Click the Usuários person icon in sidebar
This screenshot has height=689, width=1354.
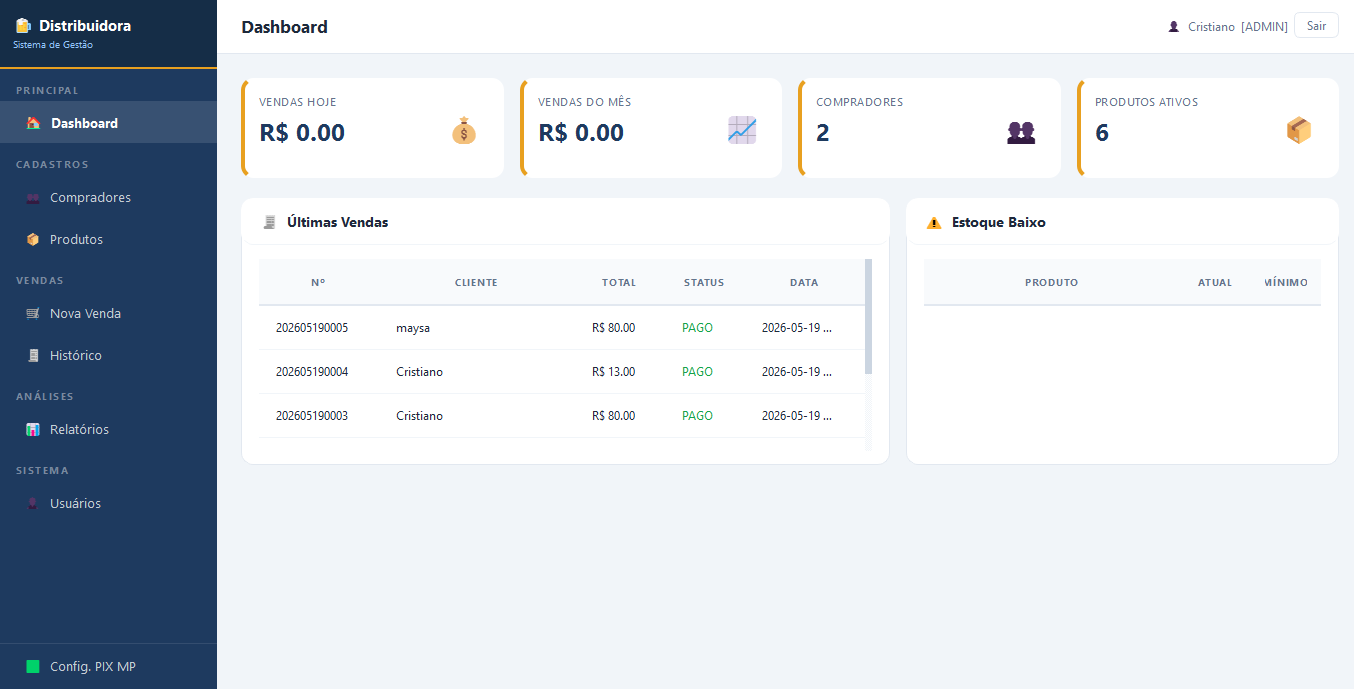(x=33, y=504)
